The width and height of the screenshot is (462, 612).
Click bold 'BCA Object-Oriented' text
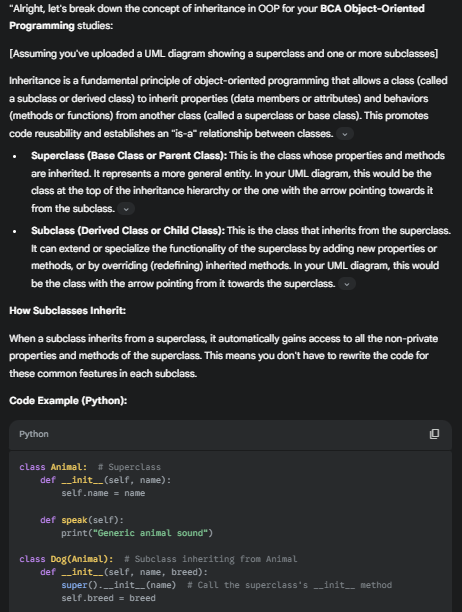pyautogui.click(x=372, y=9)
